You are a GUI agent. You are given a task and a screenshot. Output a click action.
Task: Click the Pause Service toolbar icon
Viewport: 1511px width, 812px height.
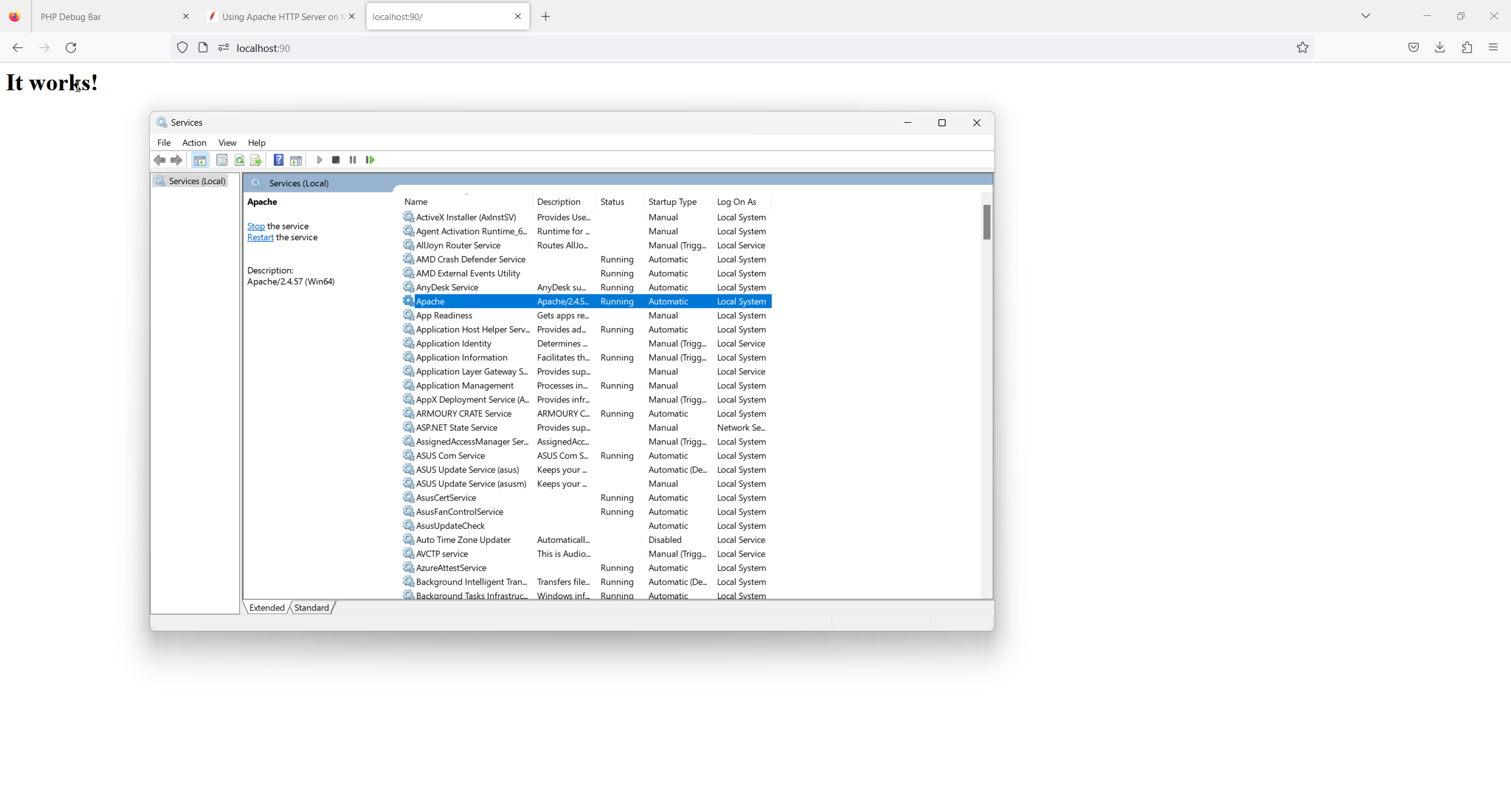pos(353,160)
